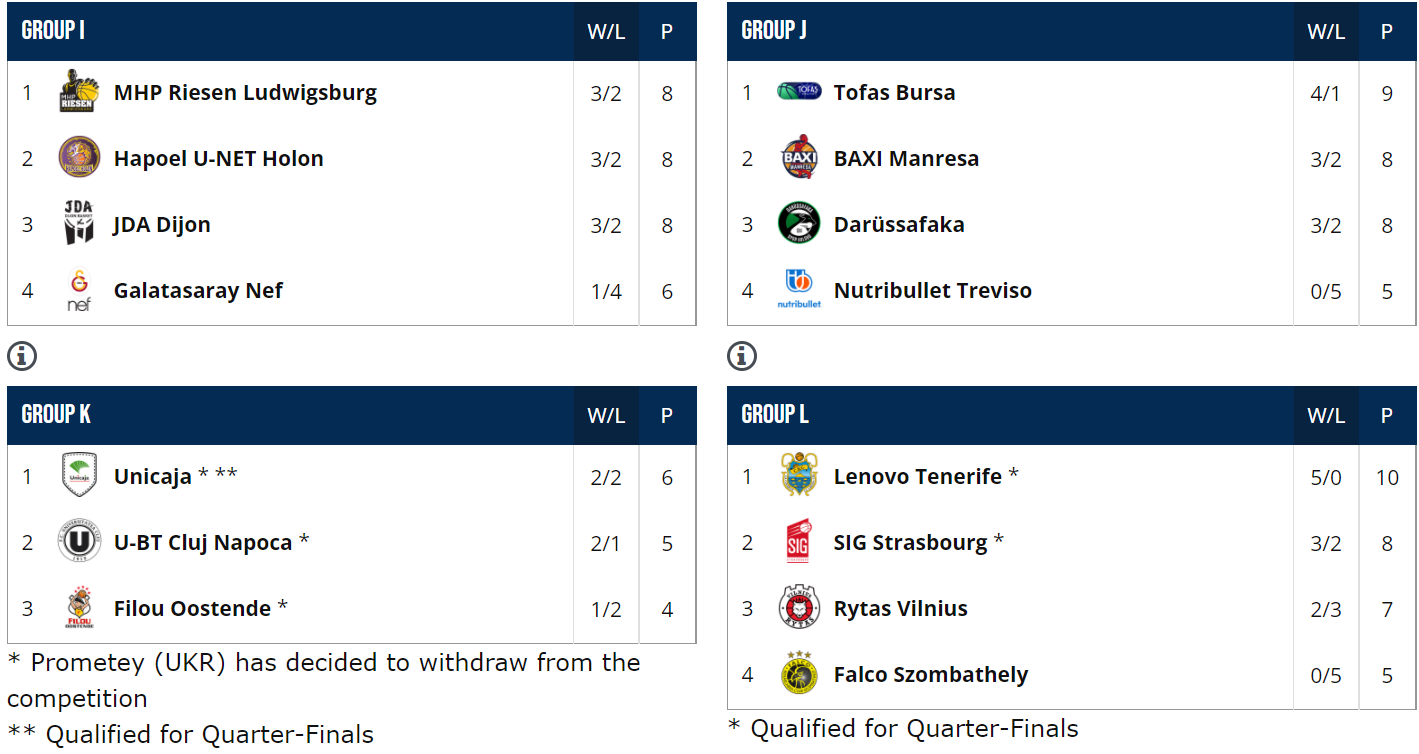Click the info icon below Group I

[22, 355]
